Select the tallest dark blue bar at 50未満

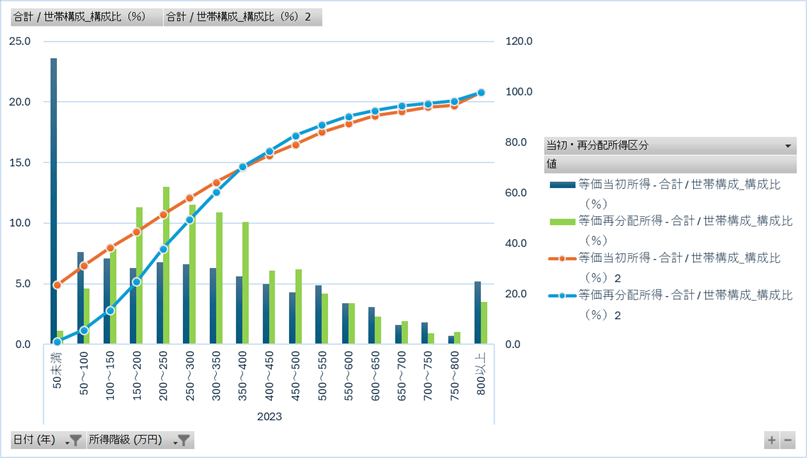click(x=54, y=200)
